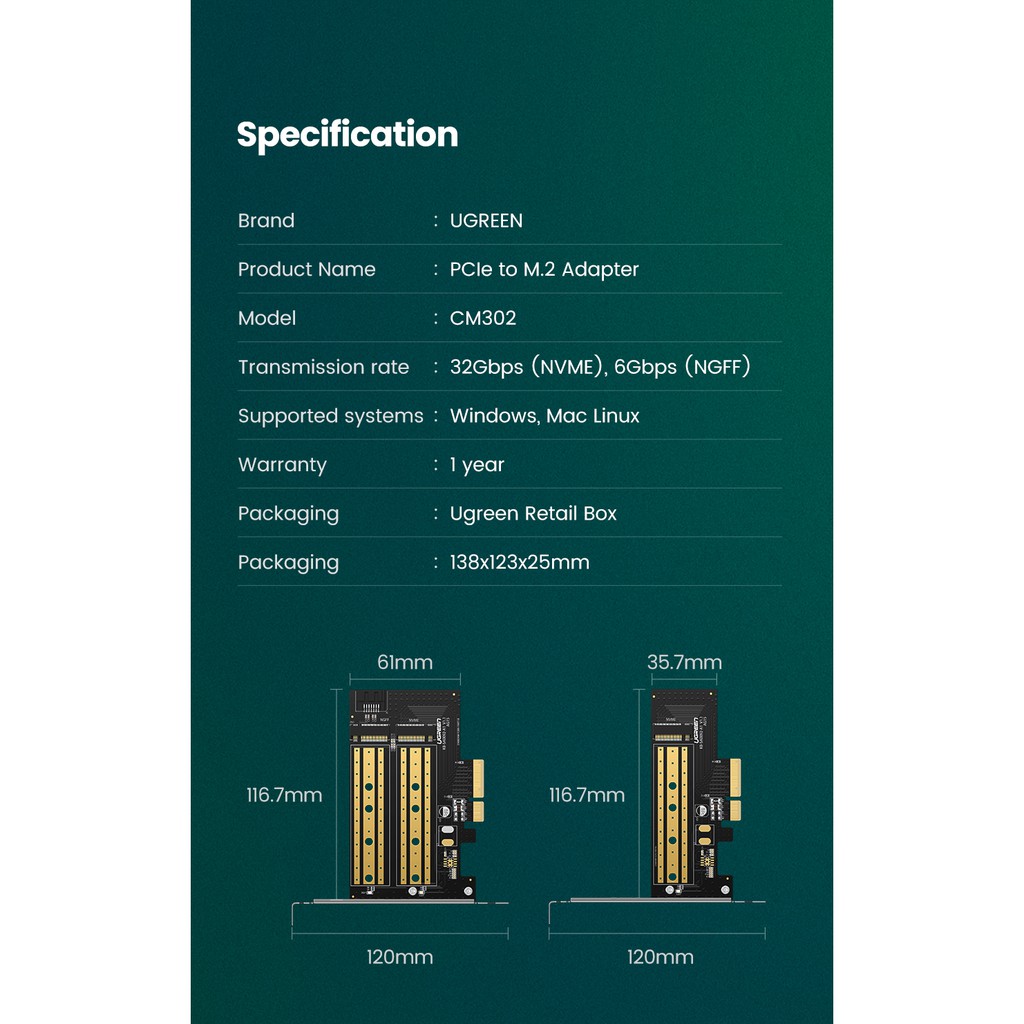Click the CM302 model number

483,319
